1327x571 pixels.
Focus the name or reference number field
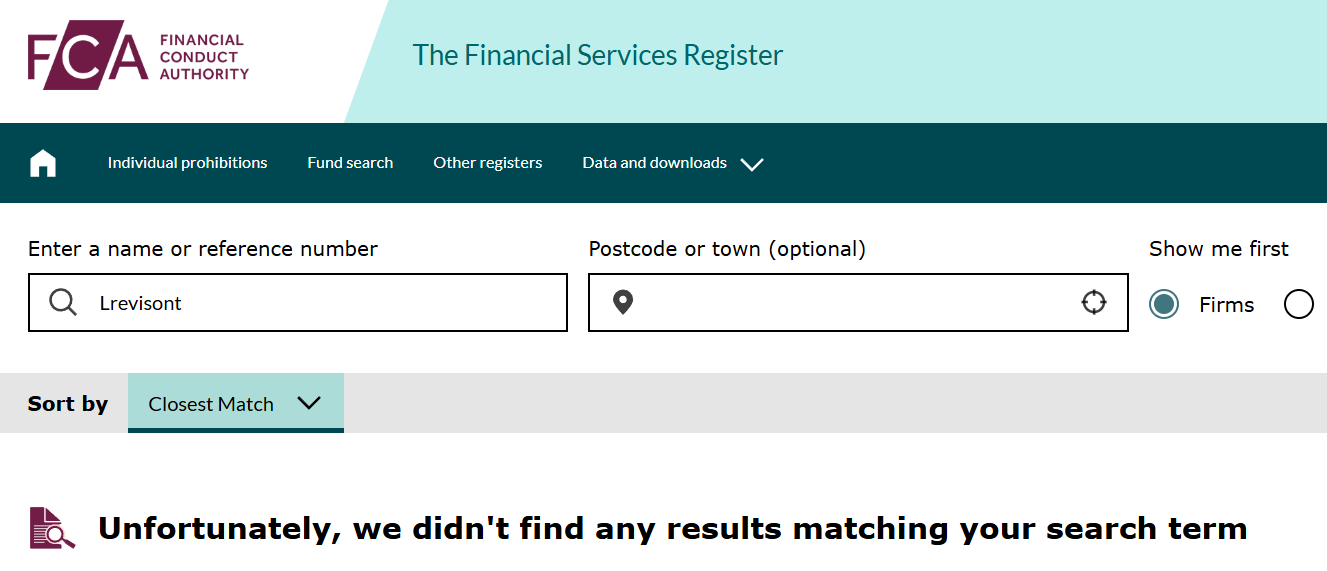320,303
